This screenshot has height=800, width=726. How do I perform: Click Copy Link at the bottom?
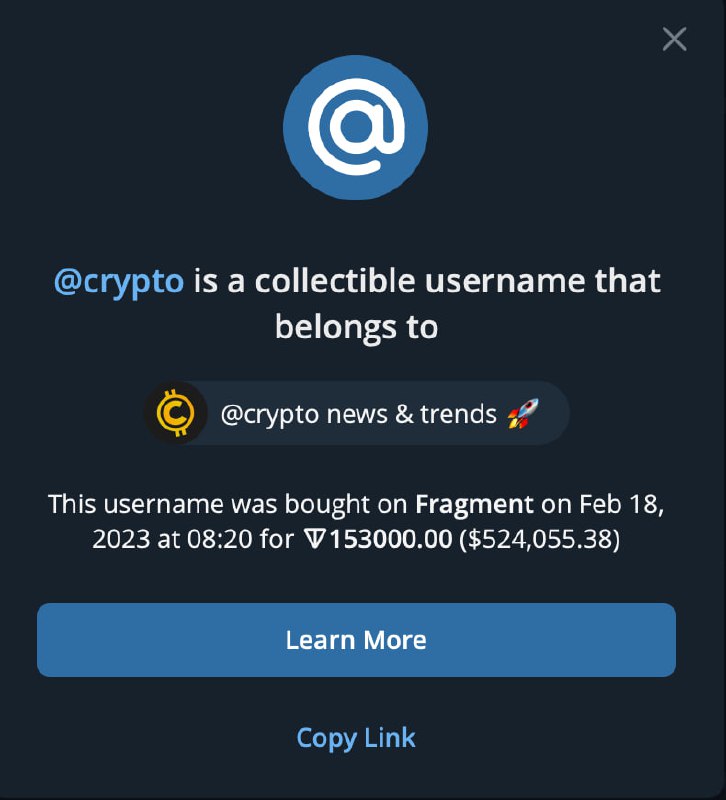click(x=355, y=738)
